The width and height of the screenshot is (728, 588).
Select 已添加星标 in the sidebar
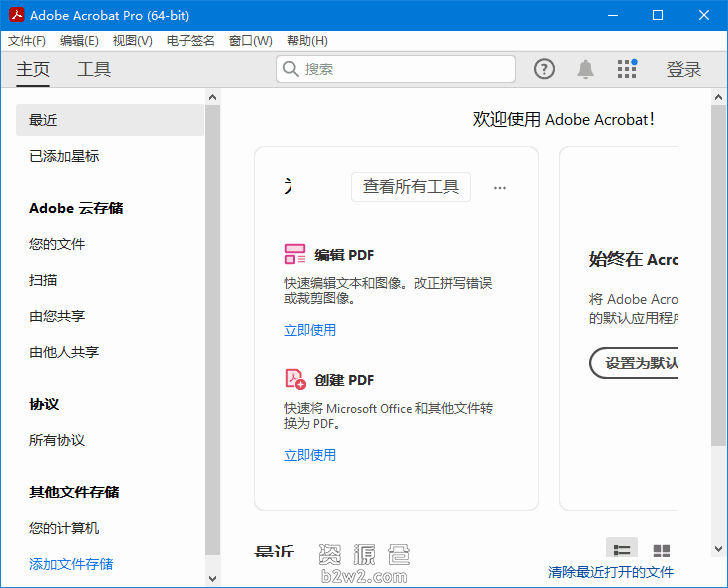click(64, 156)
